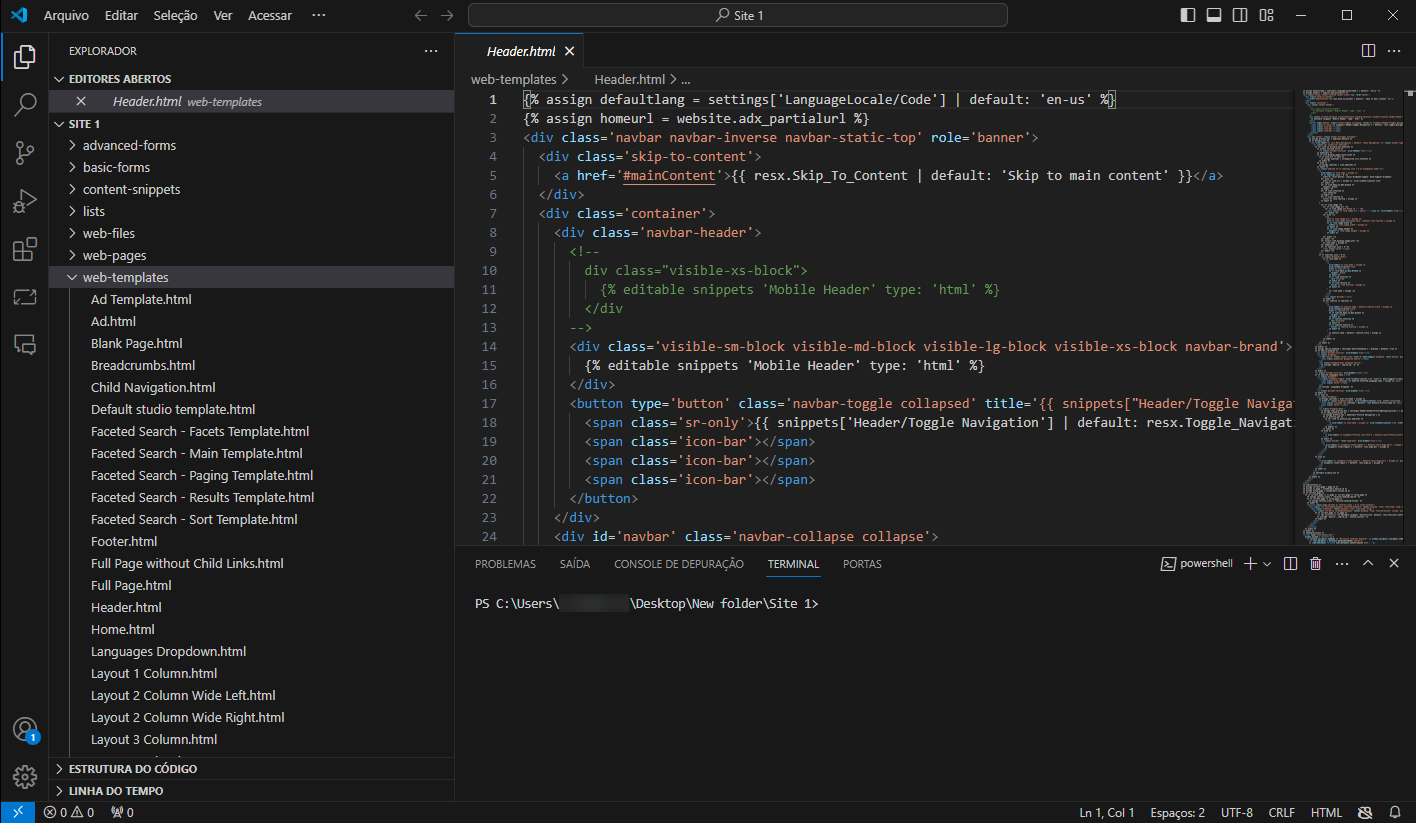
Task: Open the Run and Debug view
Action: 25,201
